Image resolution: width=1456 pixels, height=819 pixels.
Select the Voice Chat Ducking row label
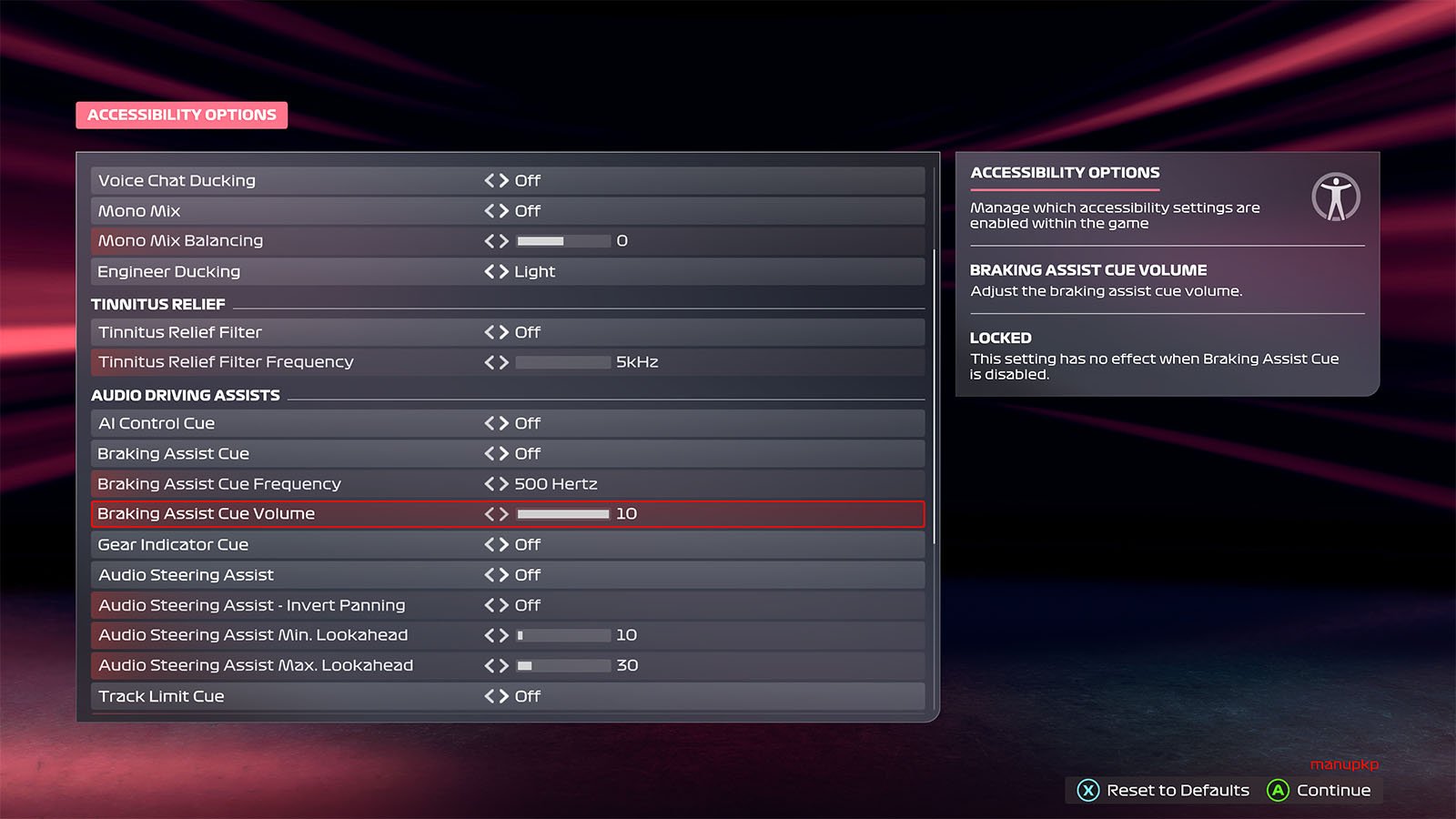(177, 180)
